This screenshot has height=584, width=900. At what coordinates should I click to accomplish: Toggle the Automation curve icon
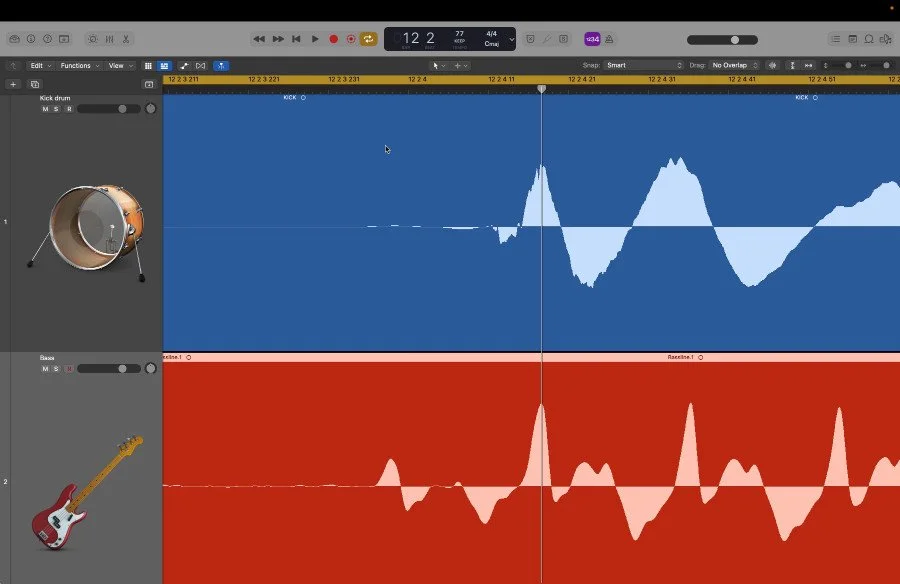point(184,66)
